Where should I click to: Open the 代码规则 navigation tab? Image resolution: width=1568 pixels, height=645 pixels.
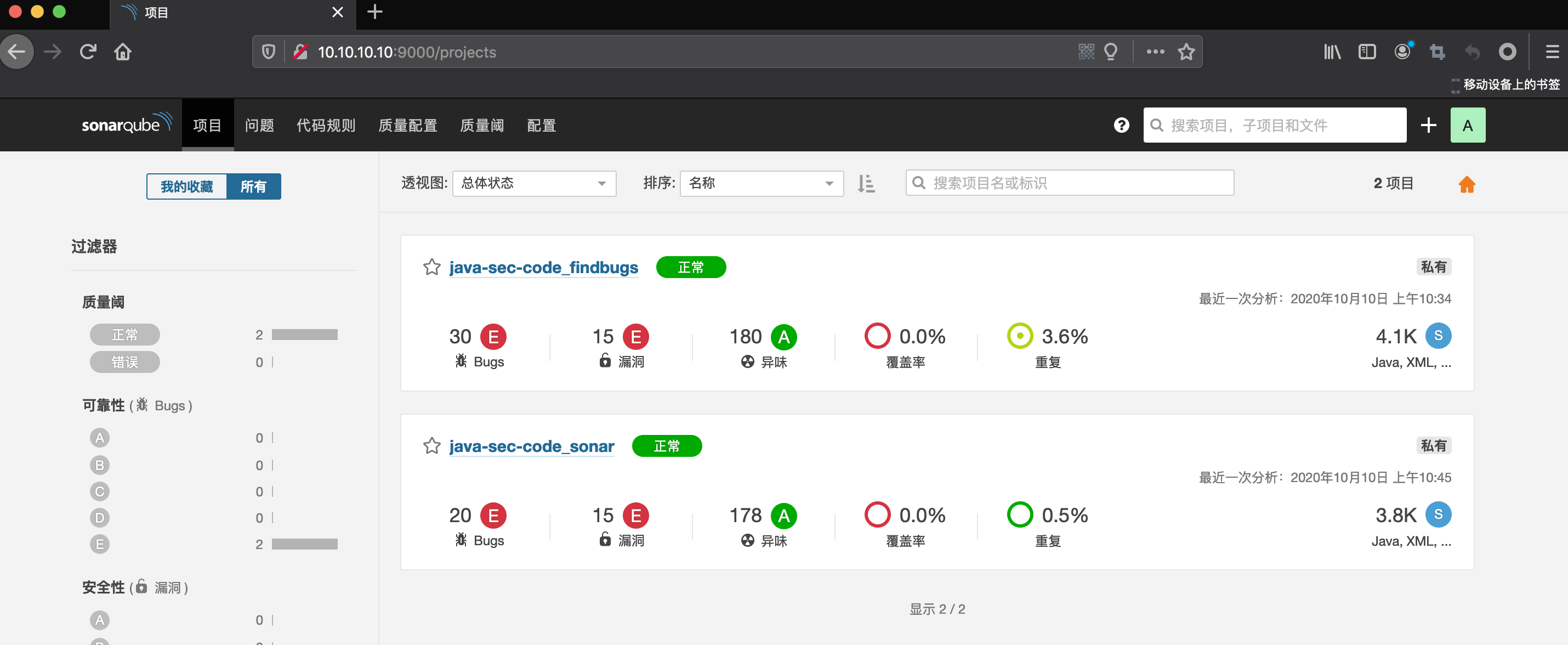[x=326, y=125]
